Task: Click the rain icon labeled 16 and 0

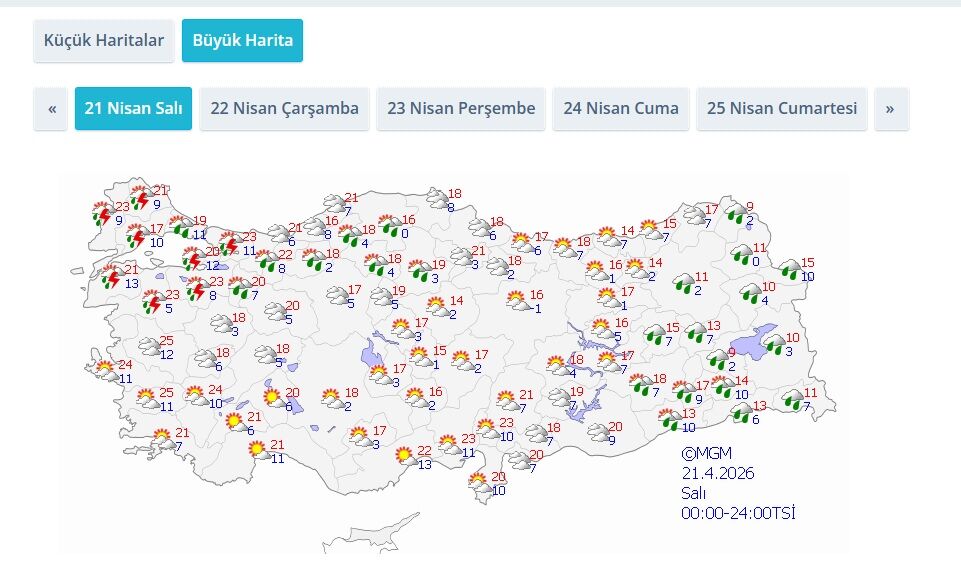Action: click(x=389, y=227)
